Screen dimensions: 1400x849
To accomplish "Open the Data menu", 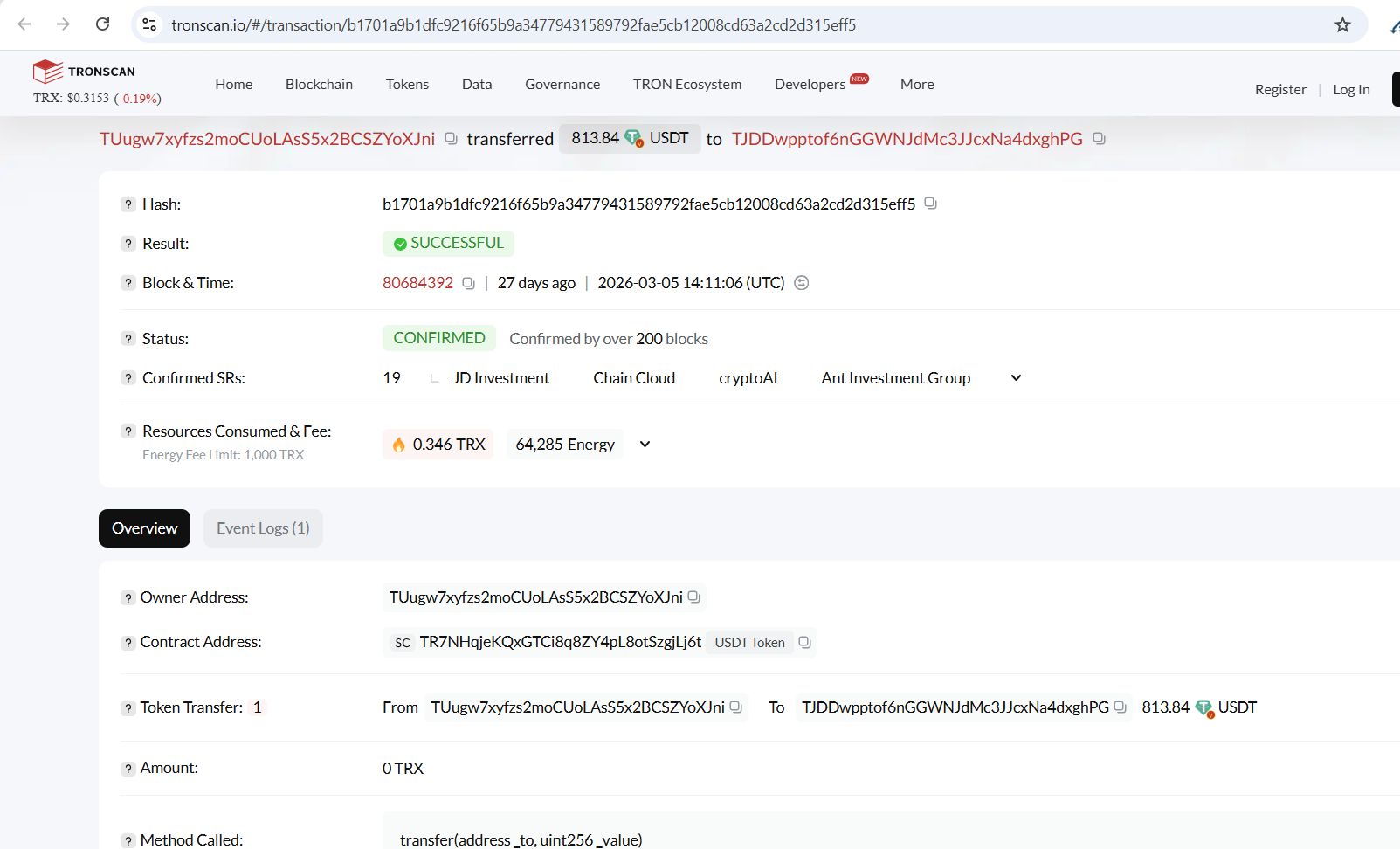I will coord(477,85).
